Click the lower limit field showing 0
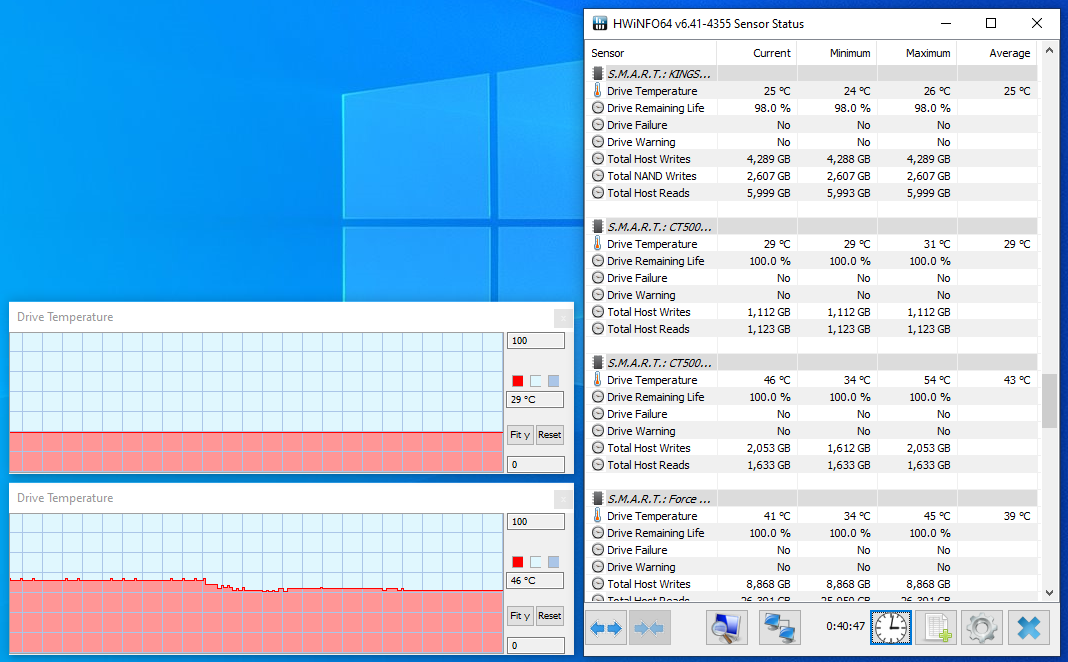 [x=535, y=463]
